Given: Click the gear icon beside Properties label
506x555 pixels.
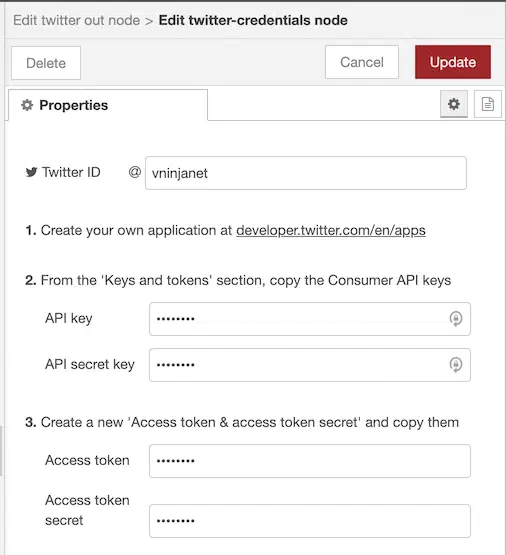Looking at the screenshot, I should pos(27,105).
